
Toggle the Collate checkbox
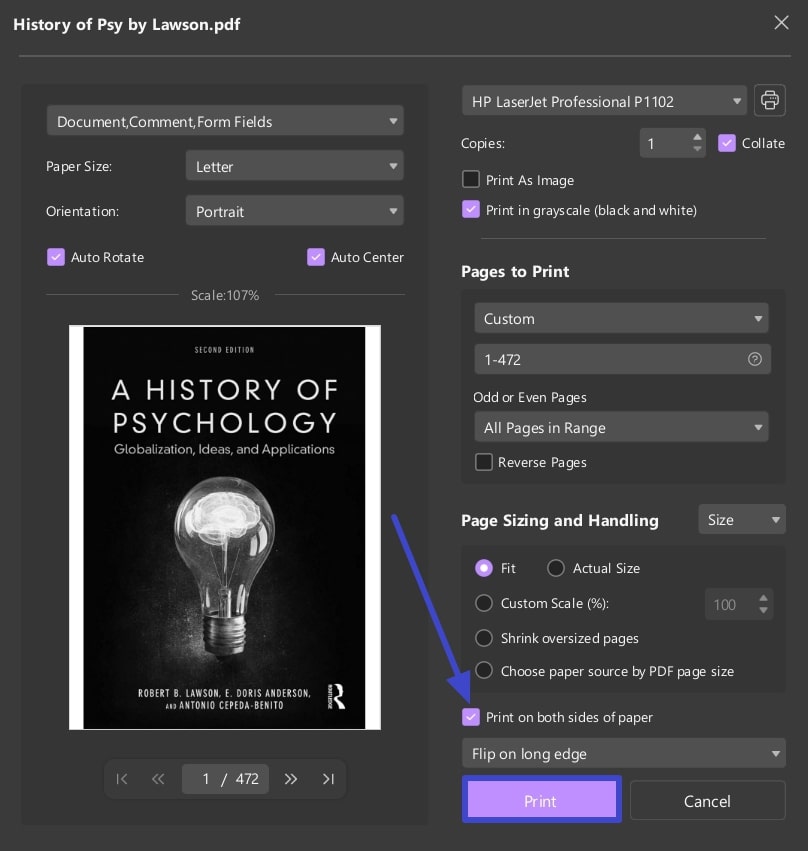(727, 143)
